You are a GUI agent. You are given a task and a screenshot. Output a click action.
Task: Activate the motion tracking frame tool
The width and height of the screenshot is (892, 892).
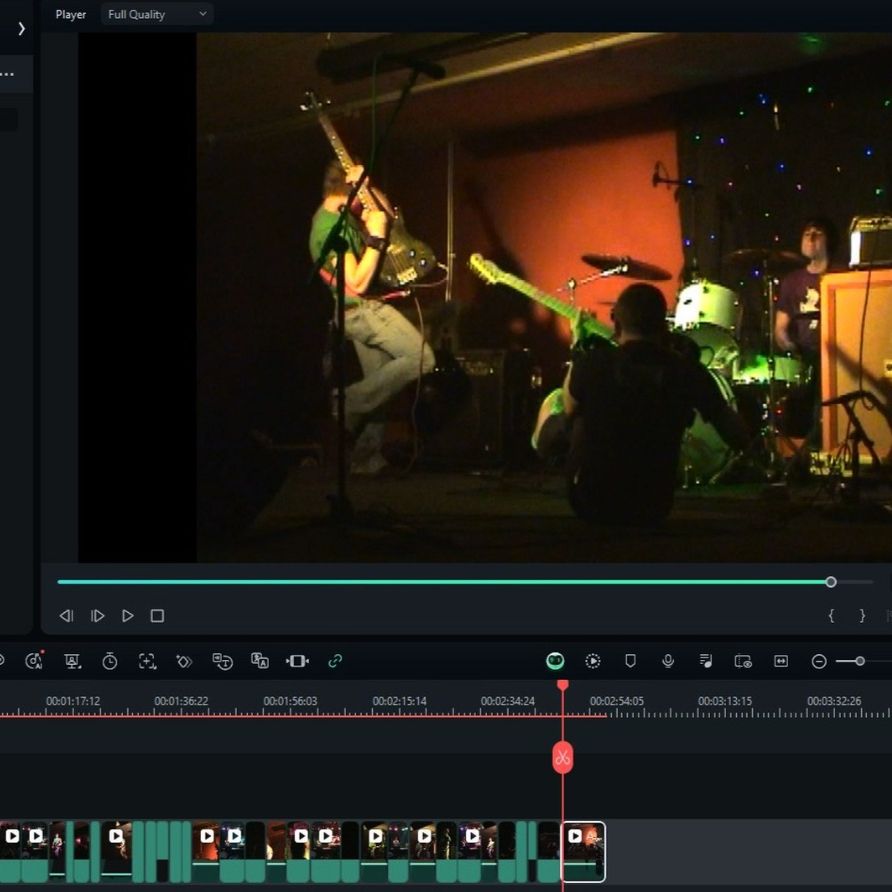[x=147, y=661]
